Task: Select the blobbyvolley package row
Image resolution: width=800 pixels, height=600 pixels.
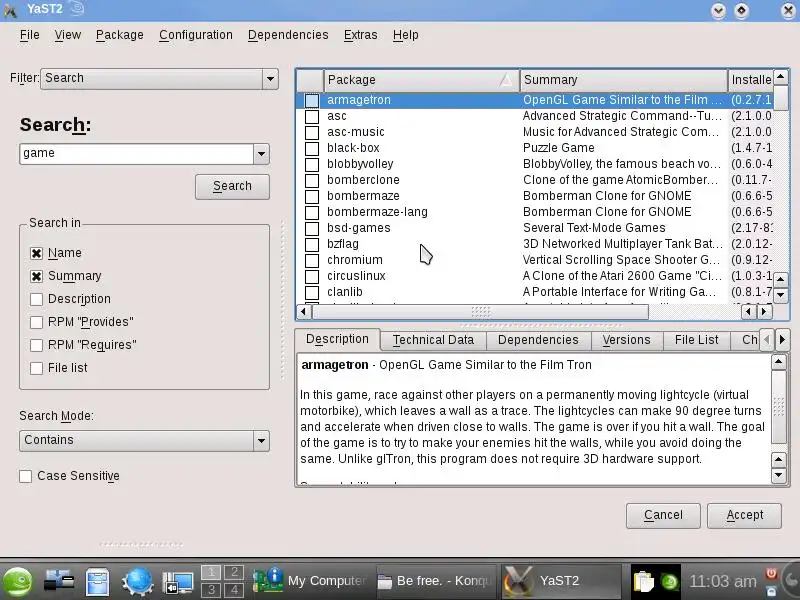Action: (x=534, y=164)
